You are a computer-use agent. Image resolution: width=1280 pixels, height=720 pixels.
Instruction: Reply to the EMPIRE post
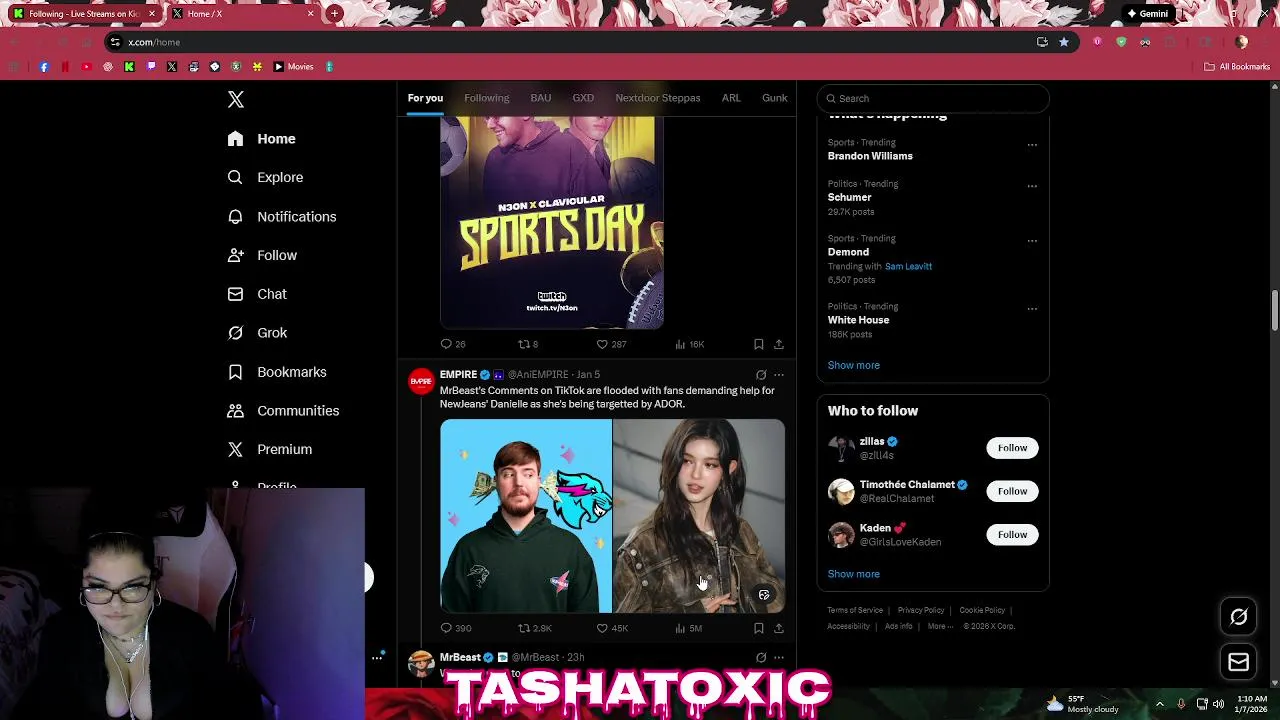coord(456,628)
